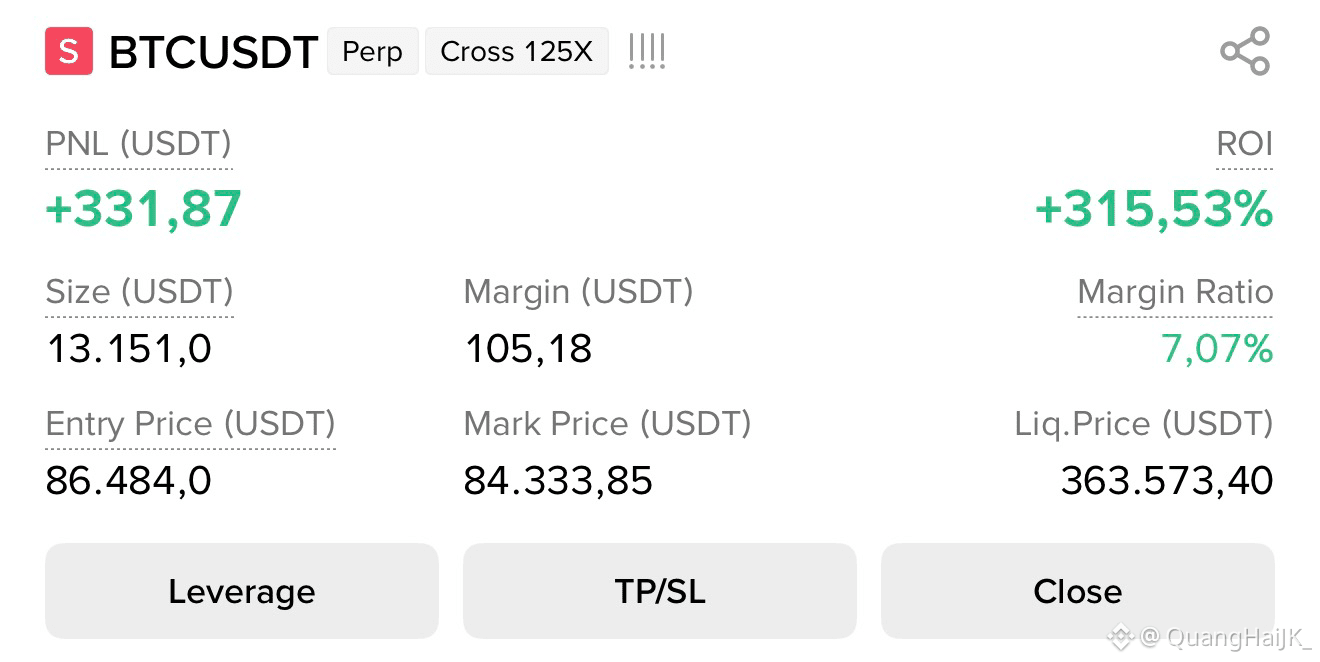Close the BTCUSDT position
Image resolution: width=1320 pixels, height=662 pixels.
[1078, 591]
